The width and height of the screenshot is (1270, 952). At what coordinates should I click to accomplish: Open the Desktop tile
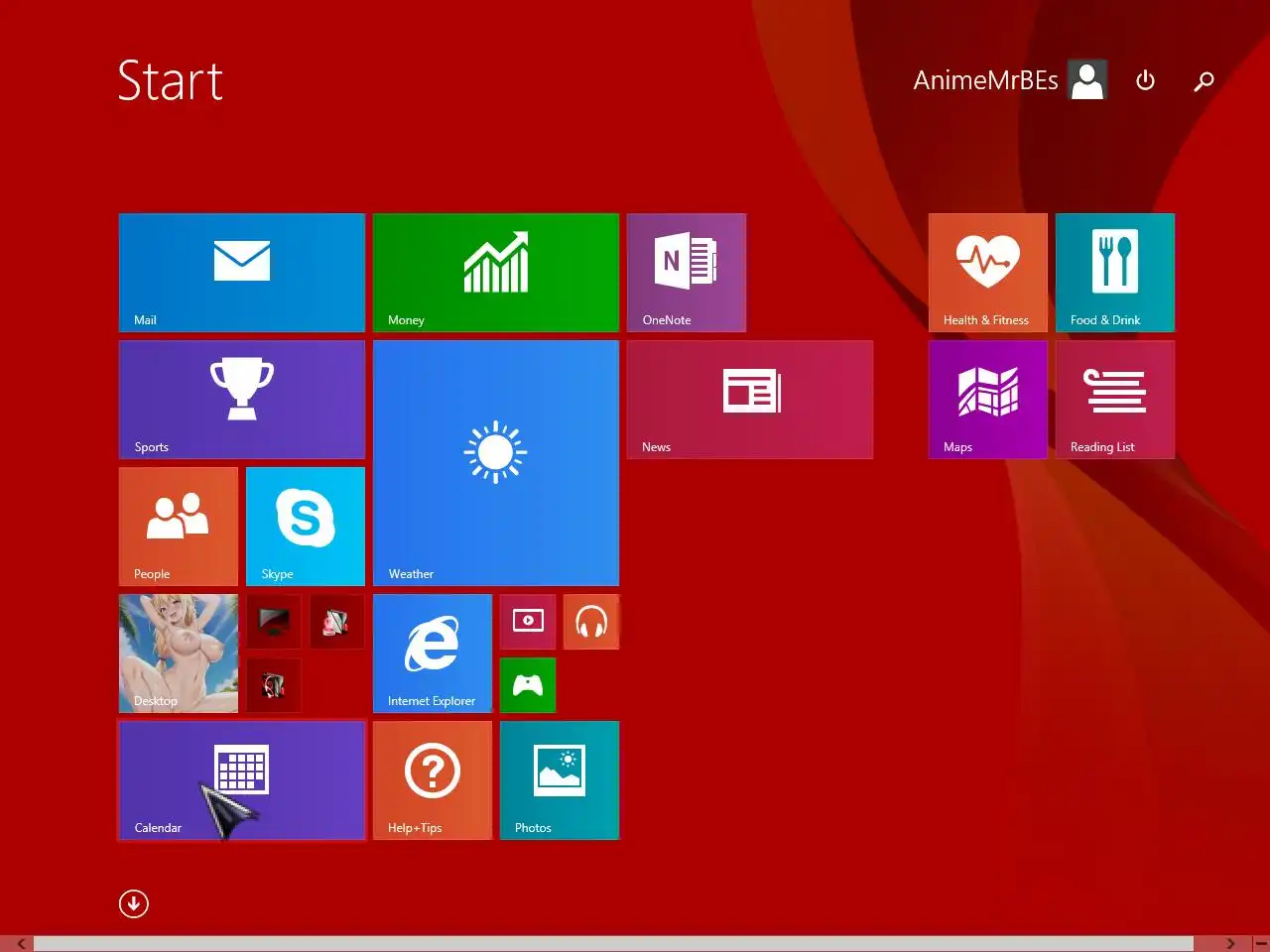(x=179, y=654)
